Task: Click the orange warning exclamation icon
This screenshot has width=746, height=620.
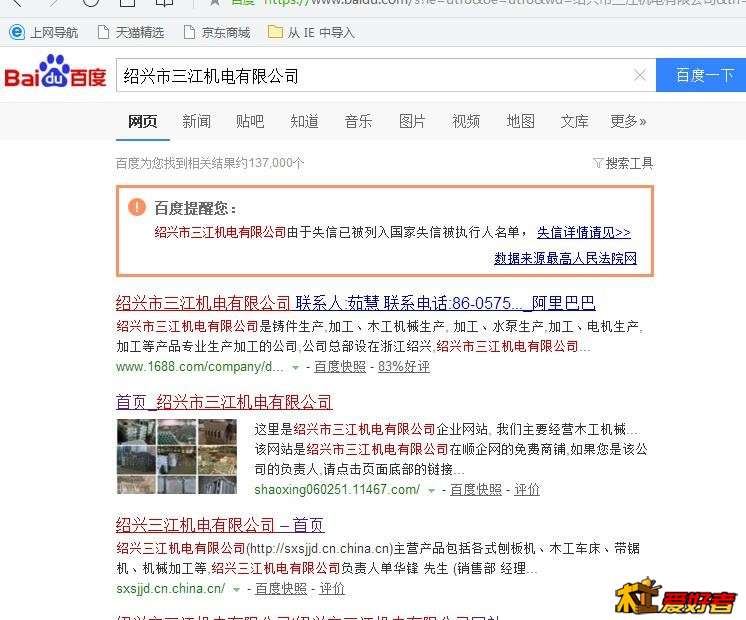Action: [x=137, y=207]
